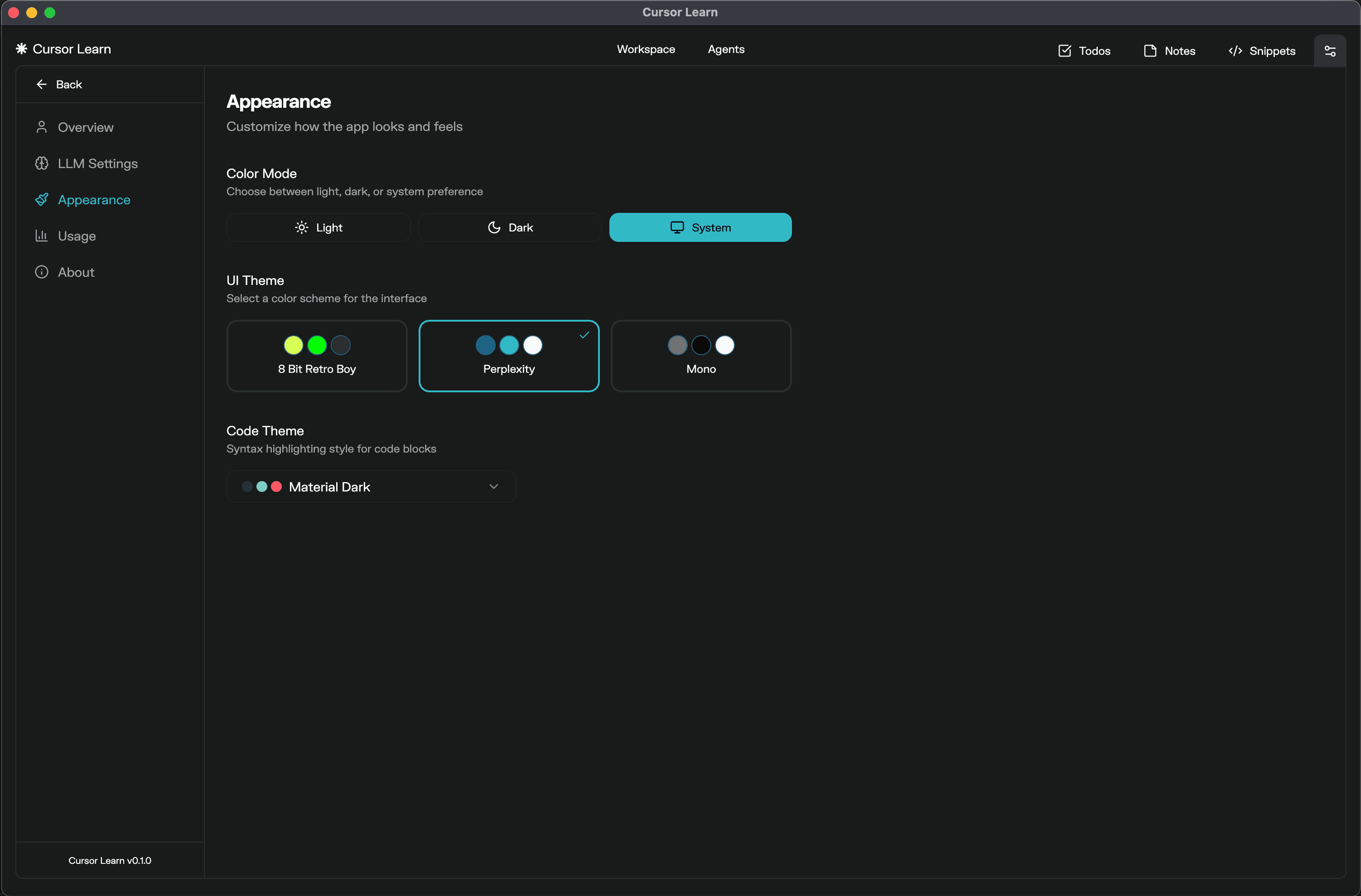
Task: Click the Back arrow icon
Action: pos(41,85)
